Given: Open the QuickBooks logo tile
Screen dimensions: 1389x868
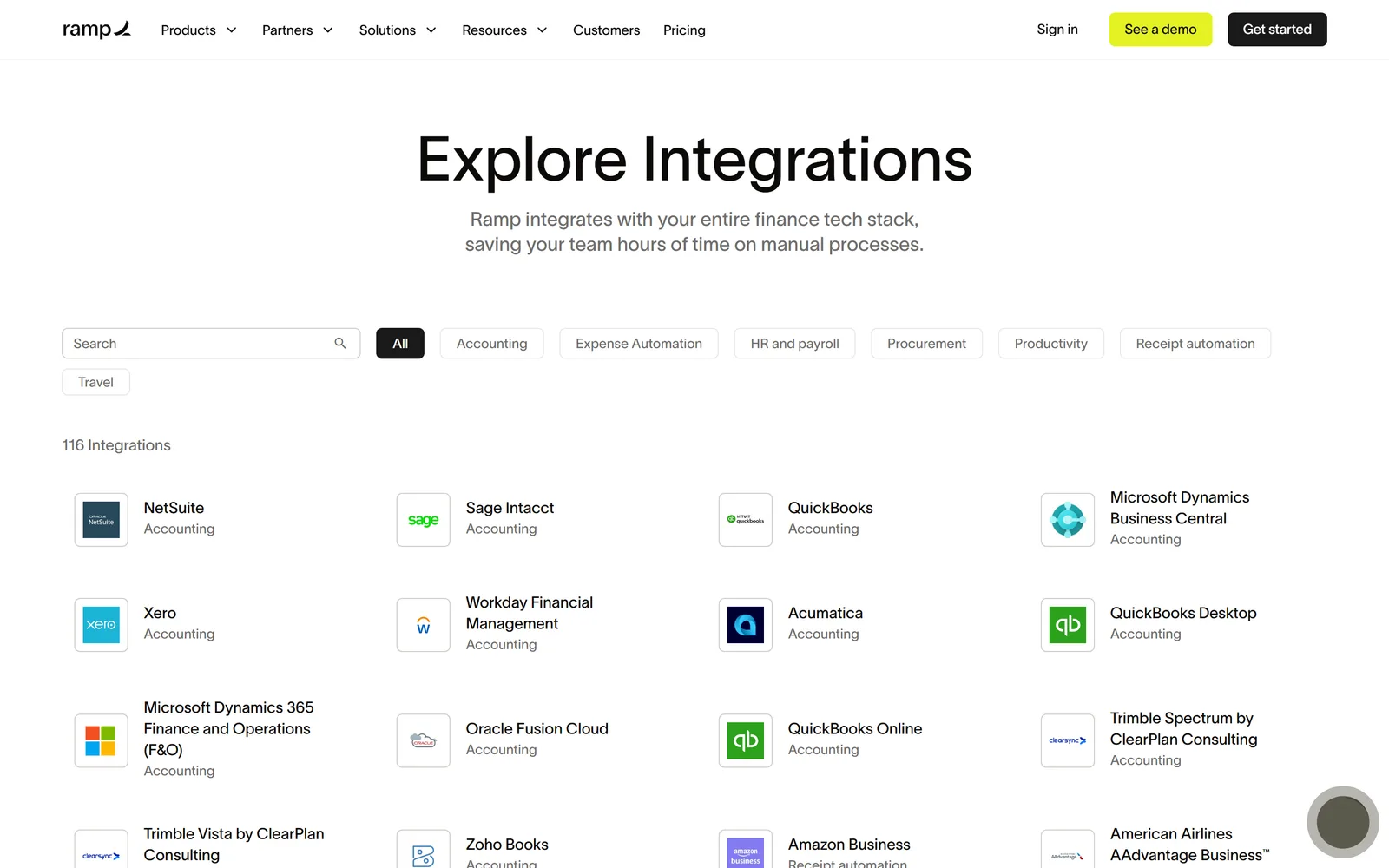Looking at the screenshot, I should click(745, 520).
